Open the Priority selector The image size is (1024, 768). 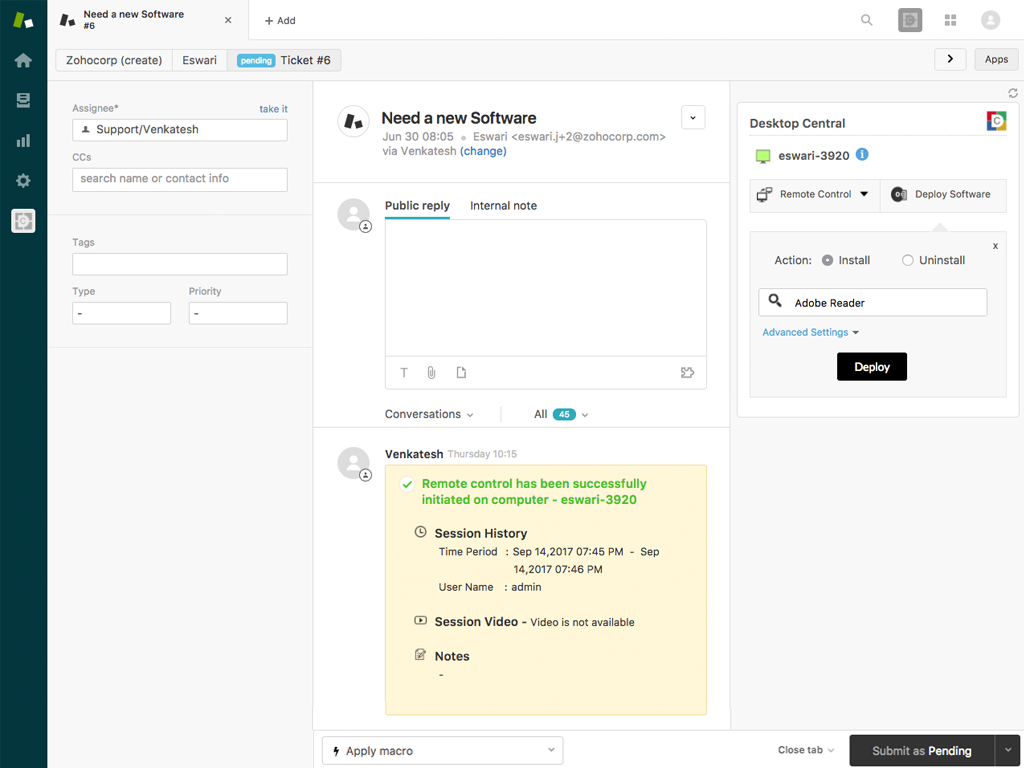[237, 313]
